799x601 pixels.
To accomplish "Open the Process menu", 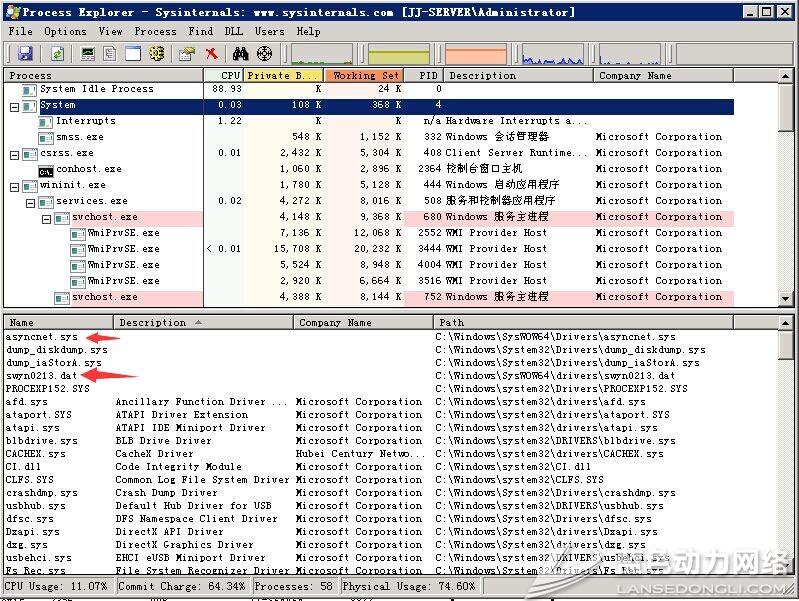I will point(155,31).
